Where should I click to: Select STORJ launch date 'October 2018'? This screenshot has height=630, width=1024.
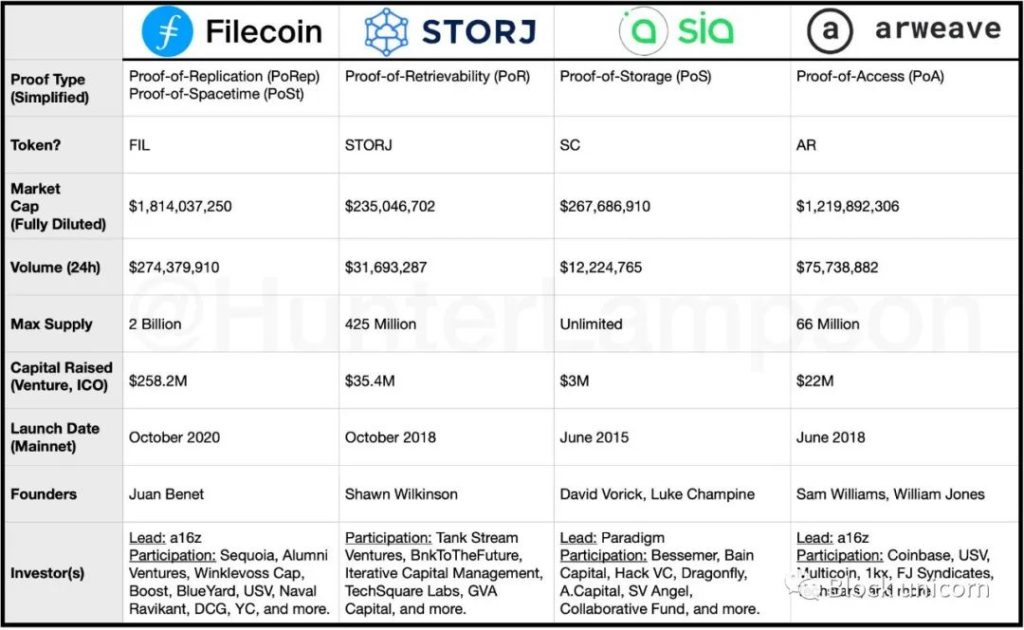click(391, 437)
